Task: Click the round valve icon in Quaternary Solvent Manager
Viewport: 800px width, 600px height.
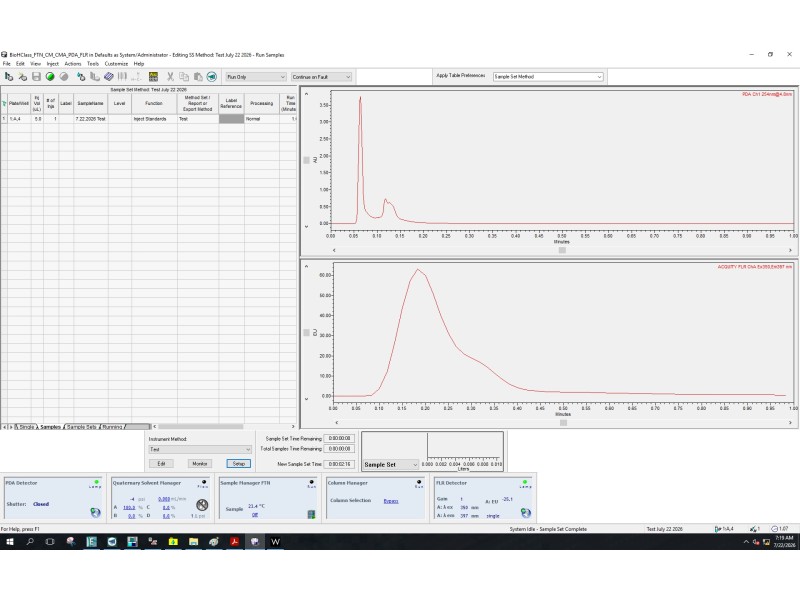Action: pyautogui.click(x=202, y=505)
